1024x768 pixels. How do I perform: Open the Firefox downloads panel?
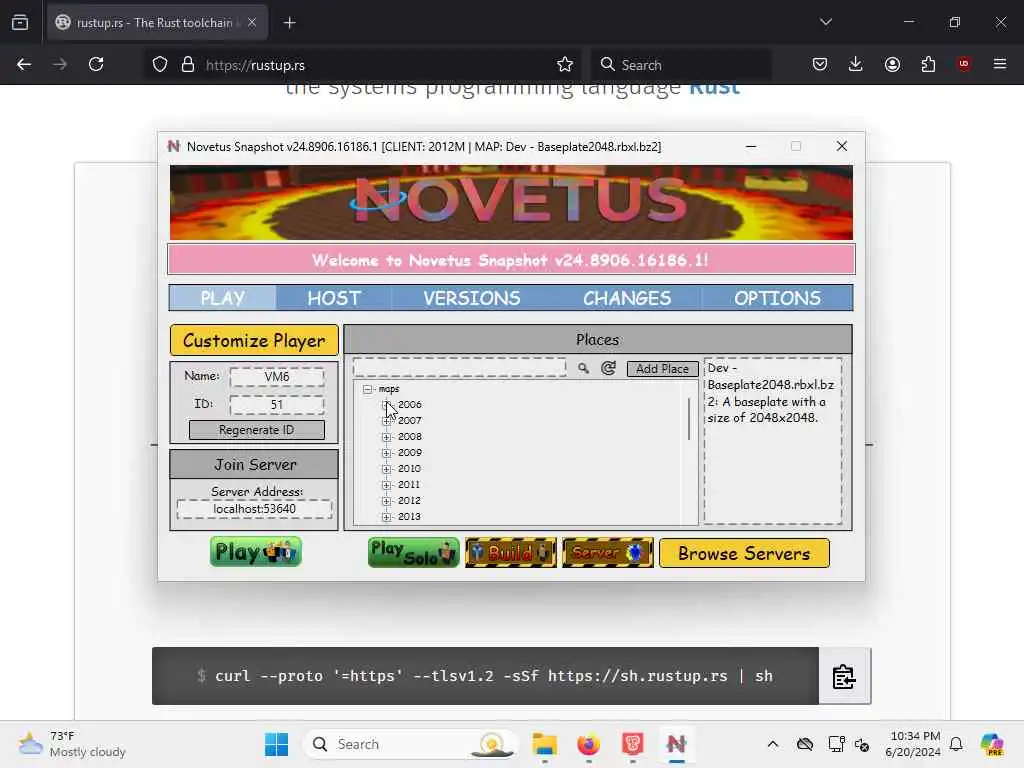856,64
